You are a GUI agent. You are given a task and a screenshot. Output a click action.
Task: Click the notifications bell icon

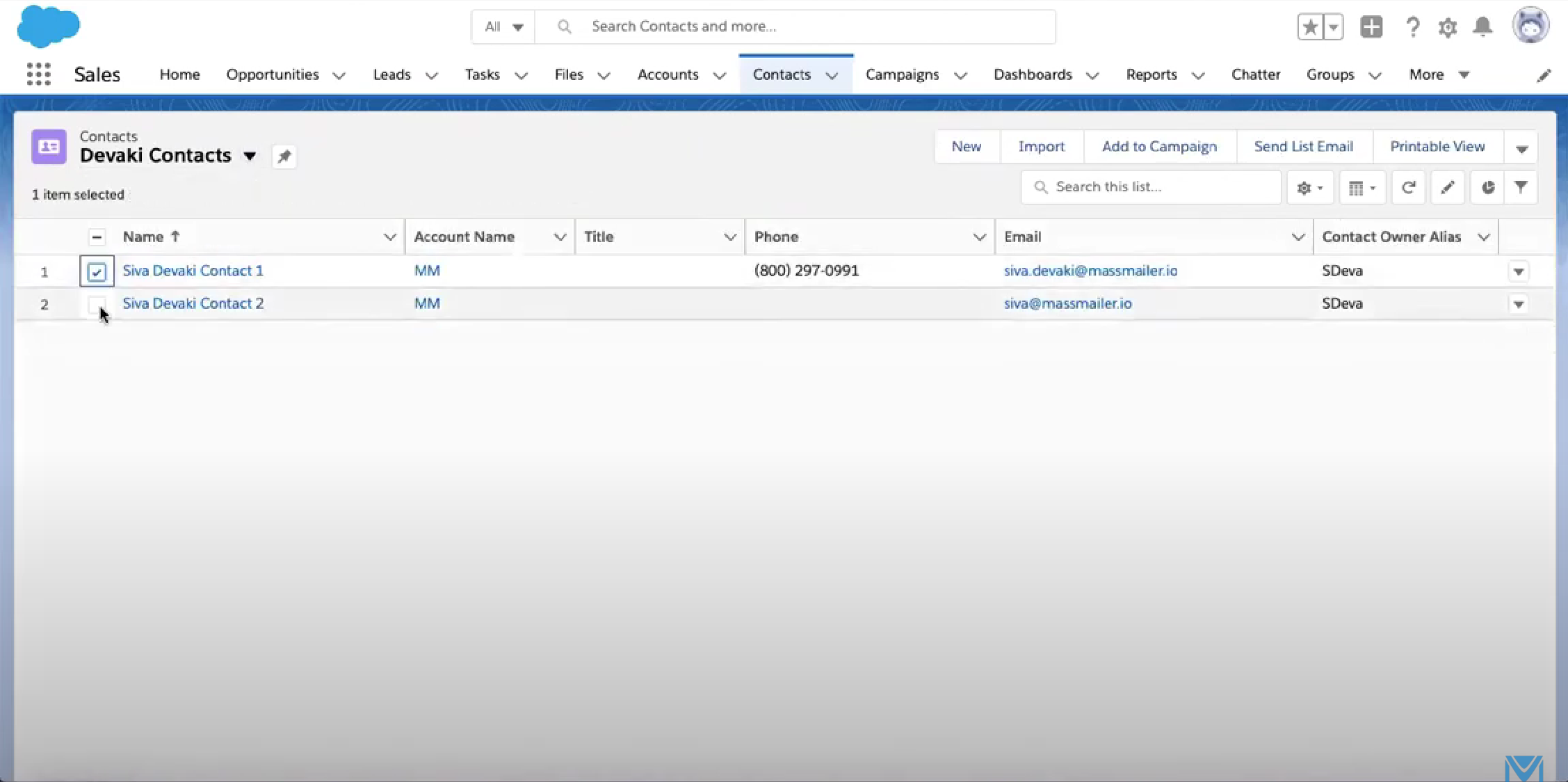click(x=1482, y=27)
